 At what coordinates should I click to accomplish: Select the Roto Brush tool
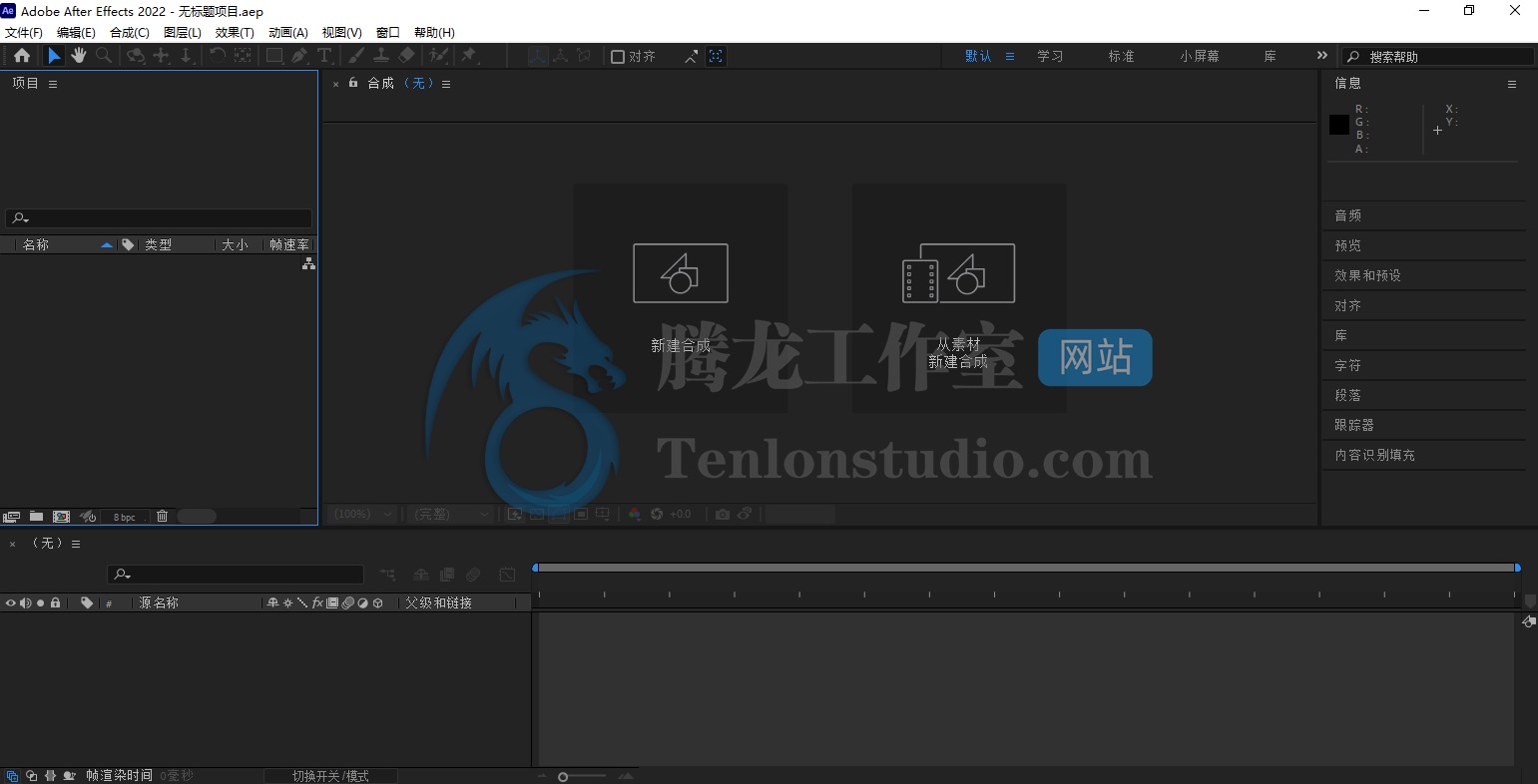[x=438, y=56]
